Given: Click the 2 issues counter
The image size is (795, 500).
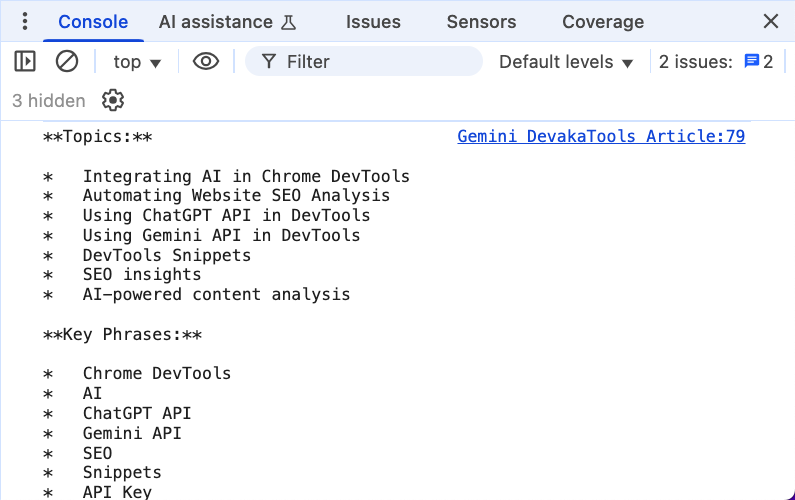Looking at the screenshot, I should click(715, 62).
